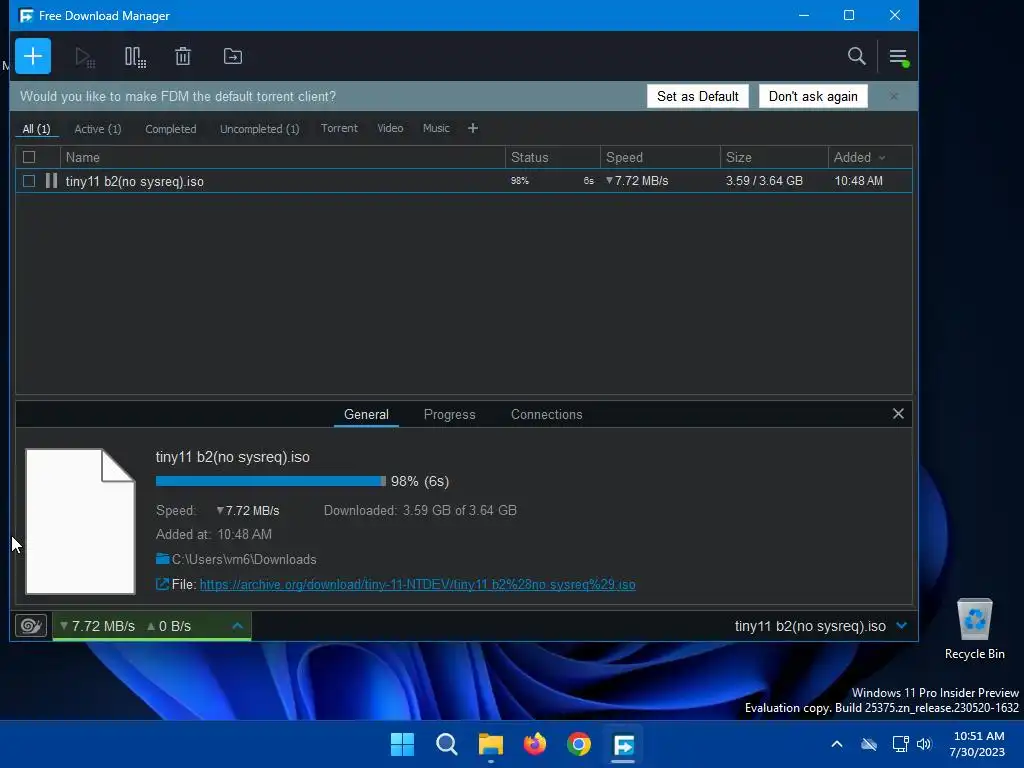Open File Explorer from taskbar
1024x768 pixels.
pos(490,744)
